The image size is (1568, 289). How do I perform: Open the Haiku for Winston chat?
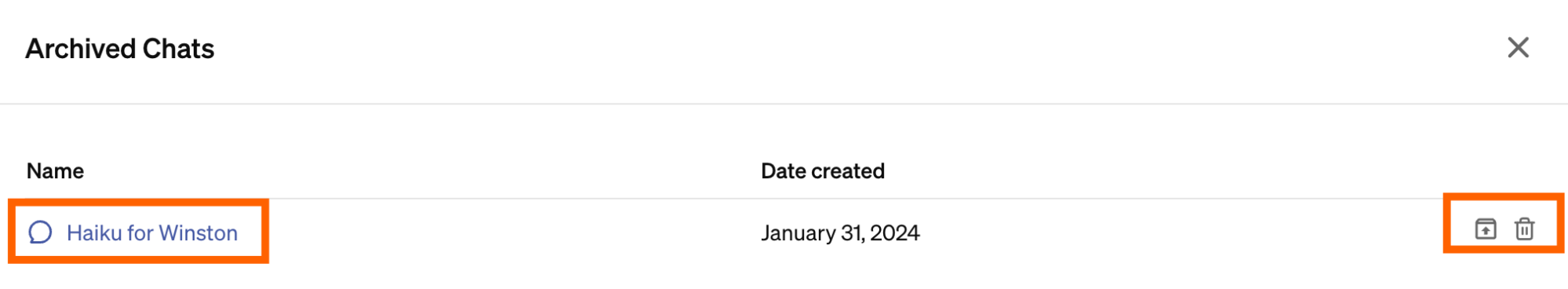(x=152, y=233)
